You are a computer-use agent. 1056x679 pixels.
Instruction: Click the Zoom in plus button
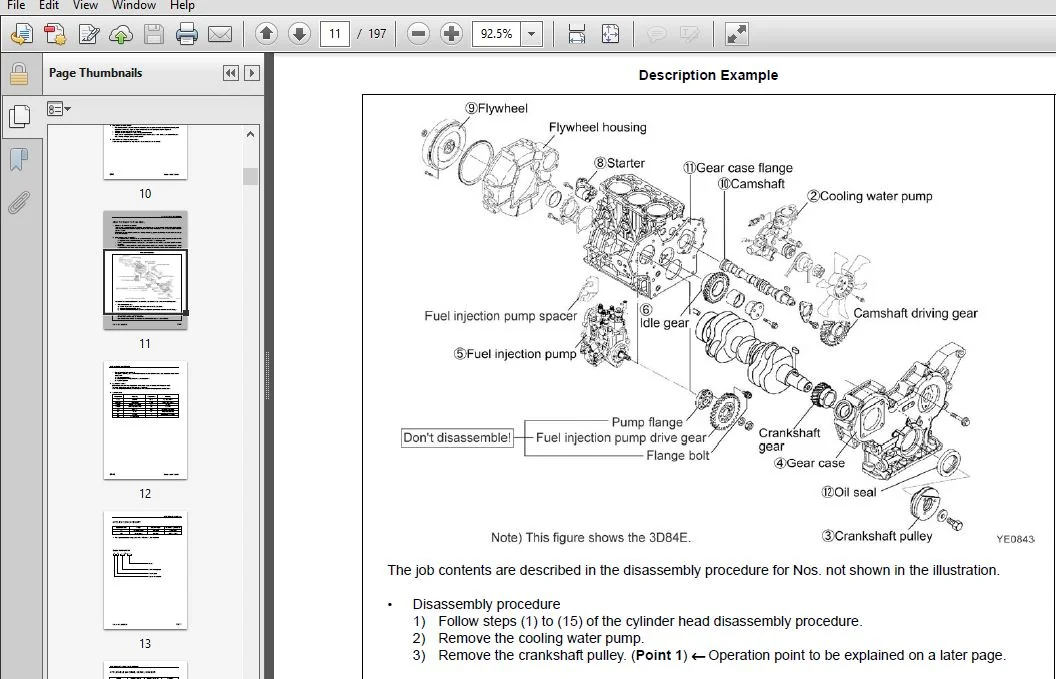[x=451, y=34]
